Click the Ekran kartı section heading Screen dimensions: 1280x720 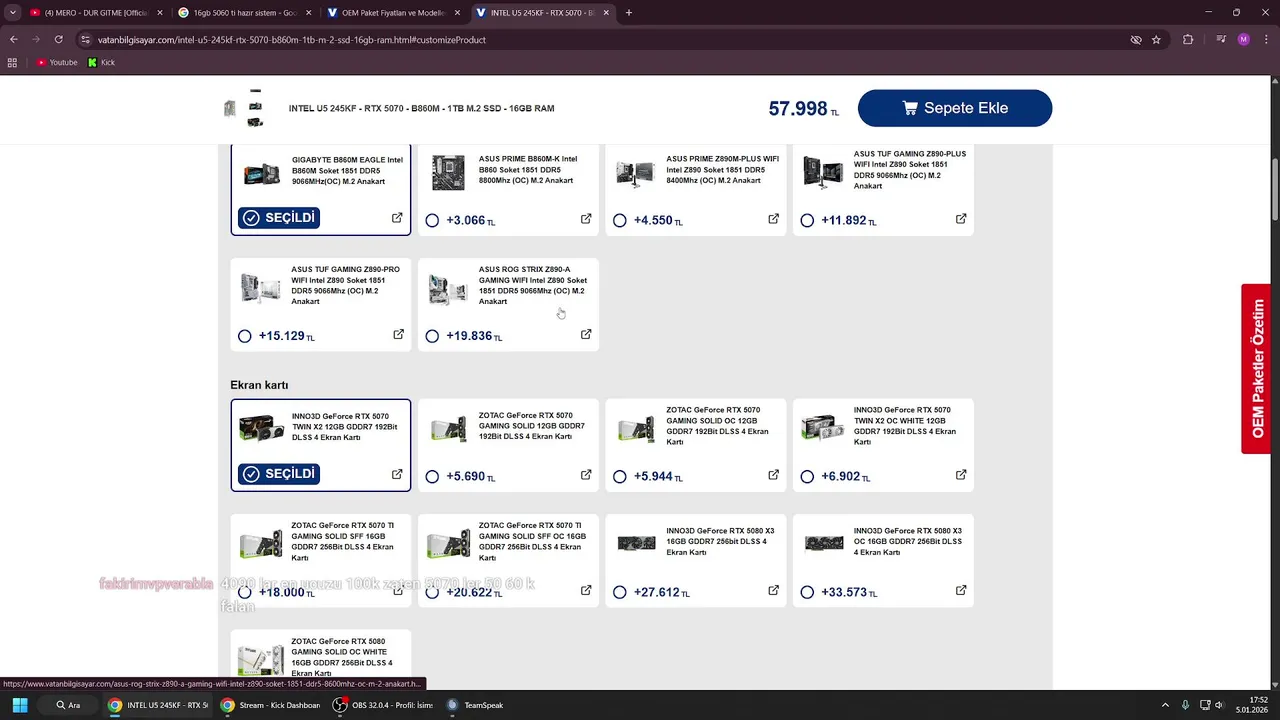259,385
